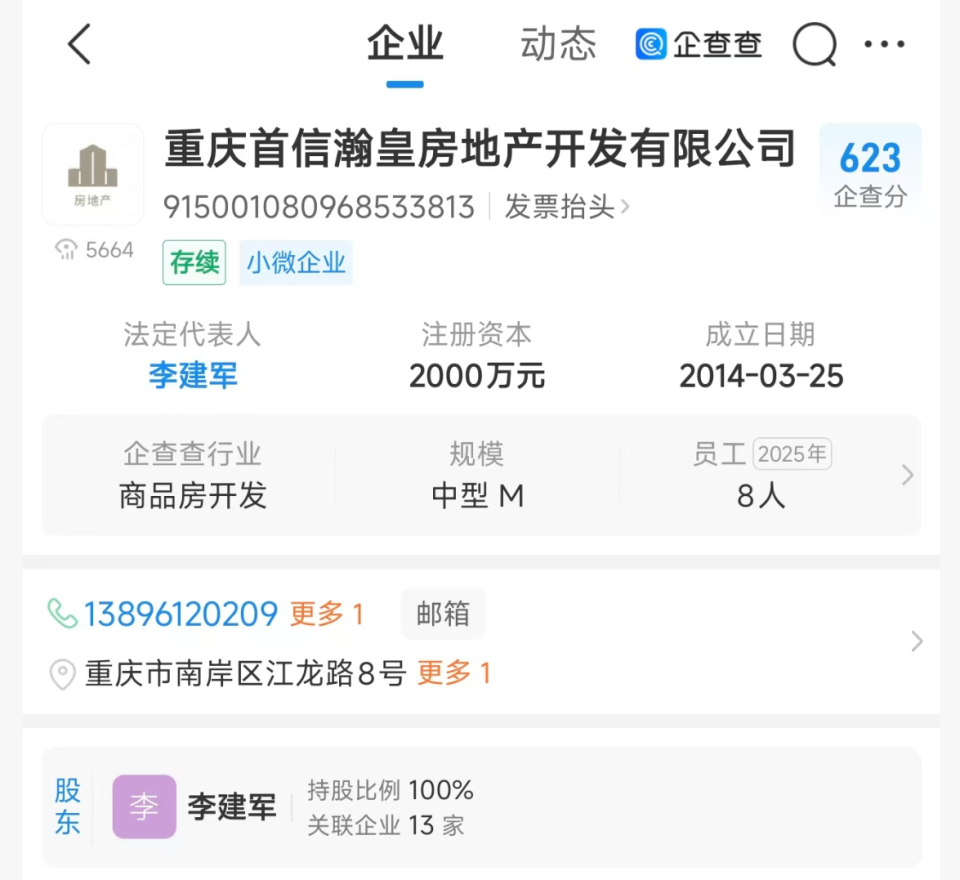This screenshot has width=960, height=880.
Task: Click employee count 8人
Action: [761, 495]
